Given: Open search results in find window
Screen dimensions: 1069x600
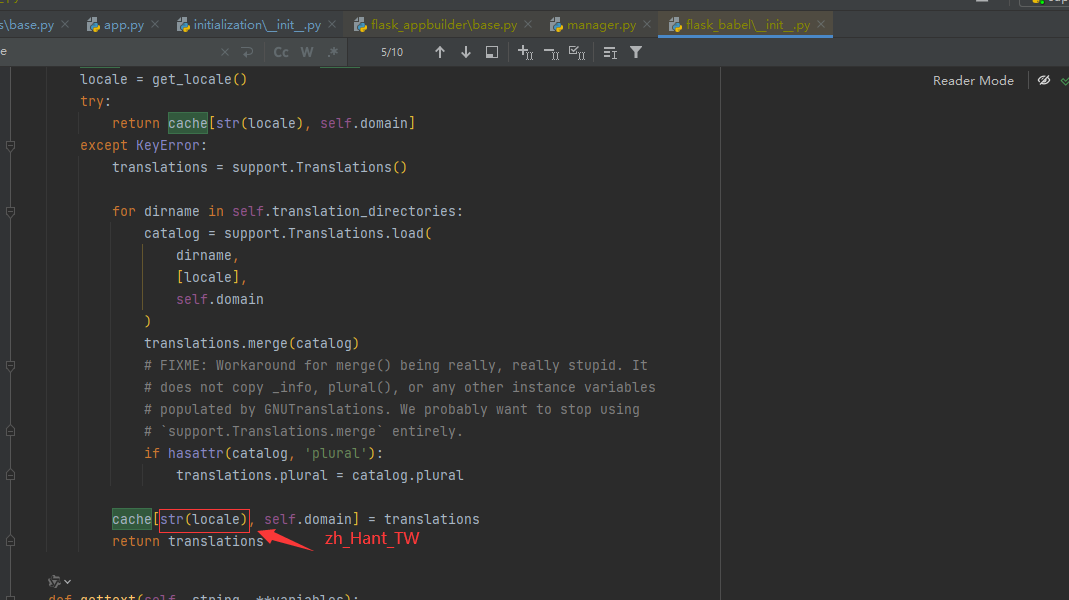Looking at the screenshot, I should (x=492, y=52).
